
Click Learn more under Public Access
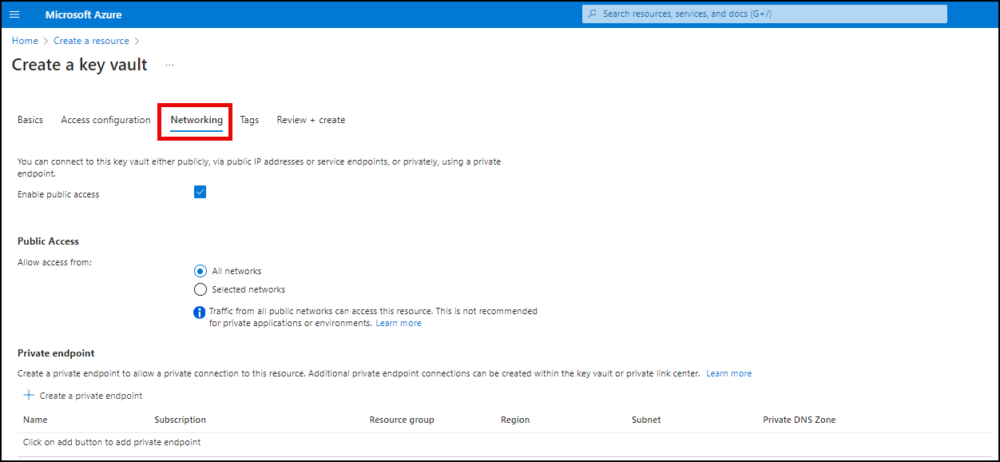[398, 323]
